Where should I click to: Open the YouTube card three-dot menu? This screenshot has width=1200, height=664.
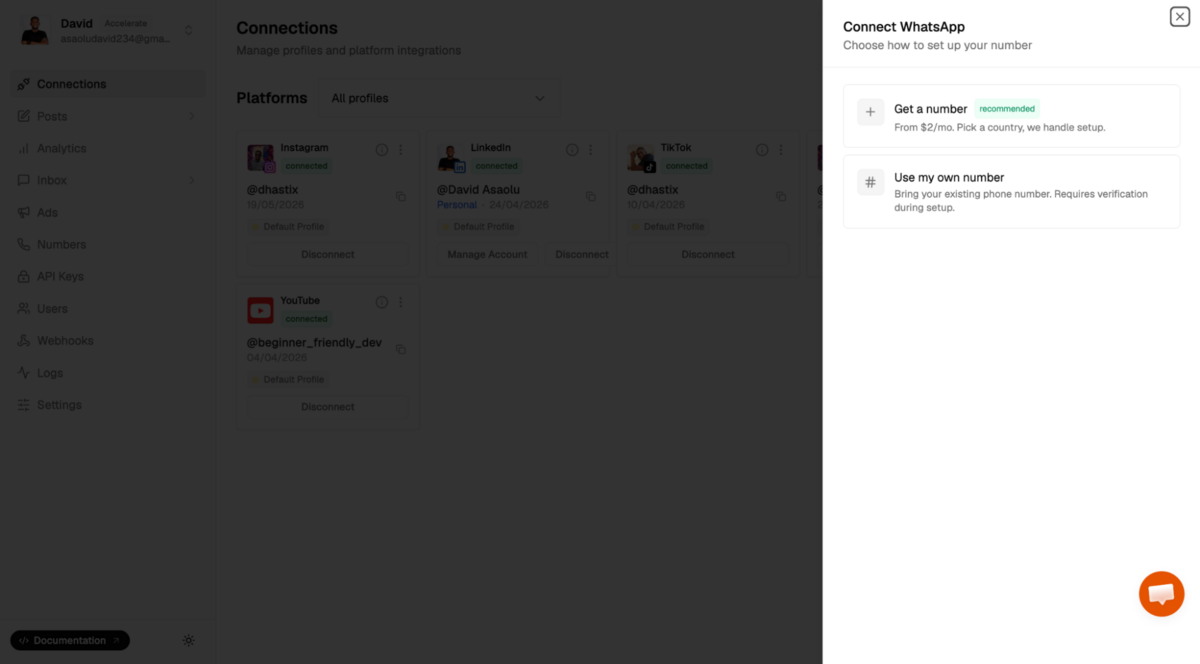point(401,302)
